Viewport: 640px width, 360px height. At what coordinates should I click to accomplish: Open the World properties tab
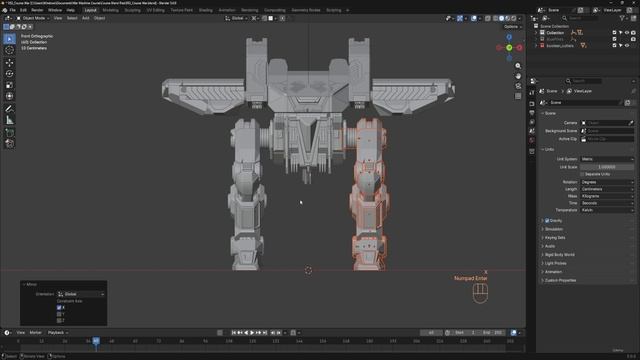click(532, 140)
